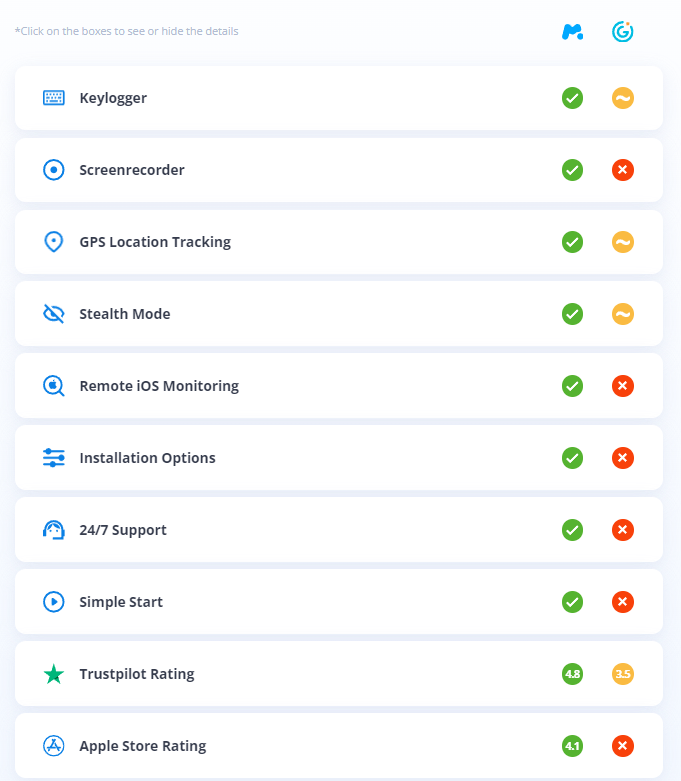Click the keyboard icon beside Keylogger
The image size is (681, 781).
tap(53, 98)
